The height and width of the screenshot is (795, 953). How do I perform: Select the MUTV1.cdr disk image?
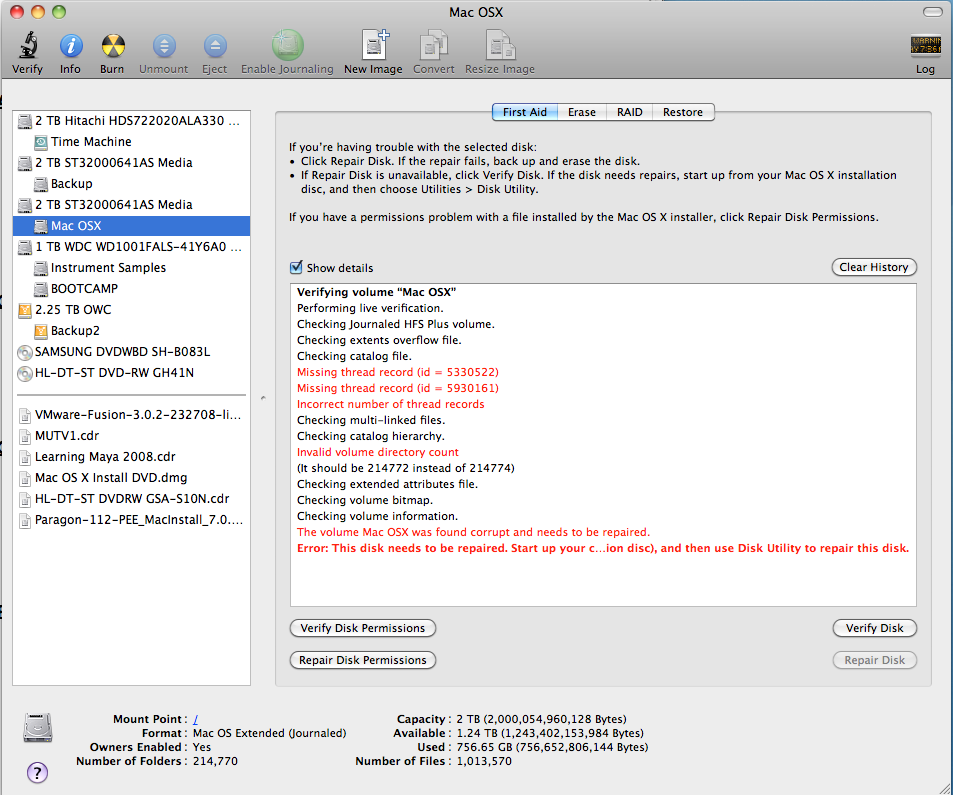131,436
